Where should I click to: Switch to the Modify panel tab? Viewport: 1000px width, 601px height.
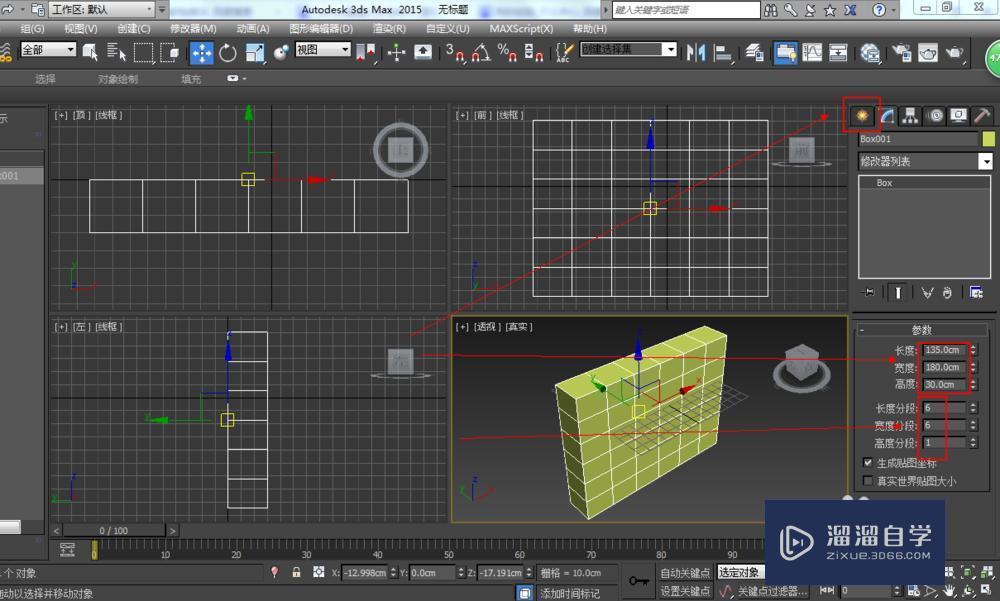point(887,115)
